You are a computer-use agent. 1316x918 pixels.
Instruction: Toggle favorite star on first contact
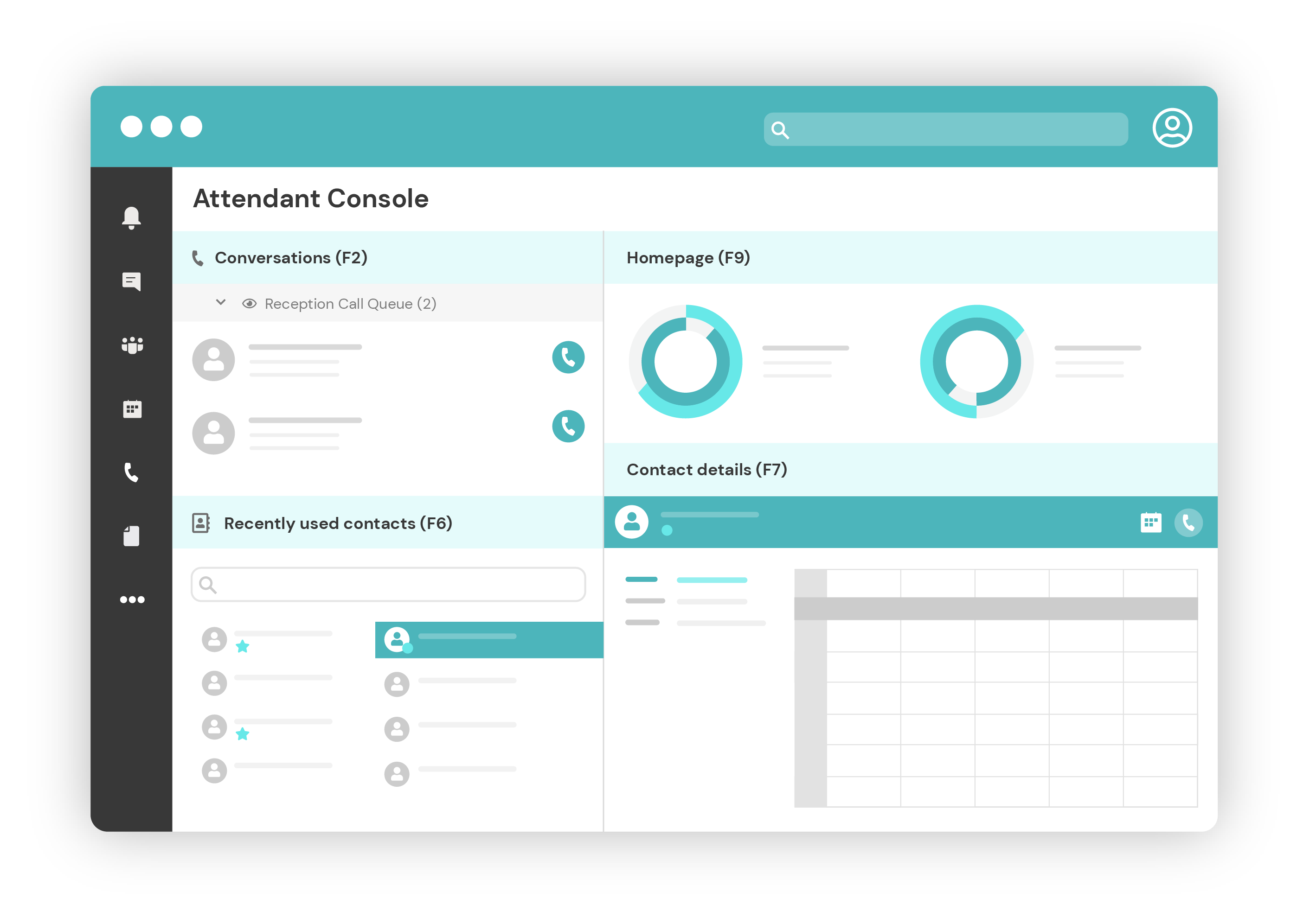coord(243,646)
